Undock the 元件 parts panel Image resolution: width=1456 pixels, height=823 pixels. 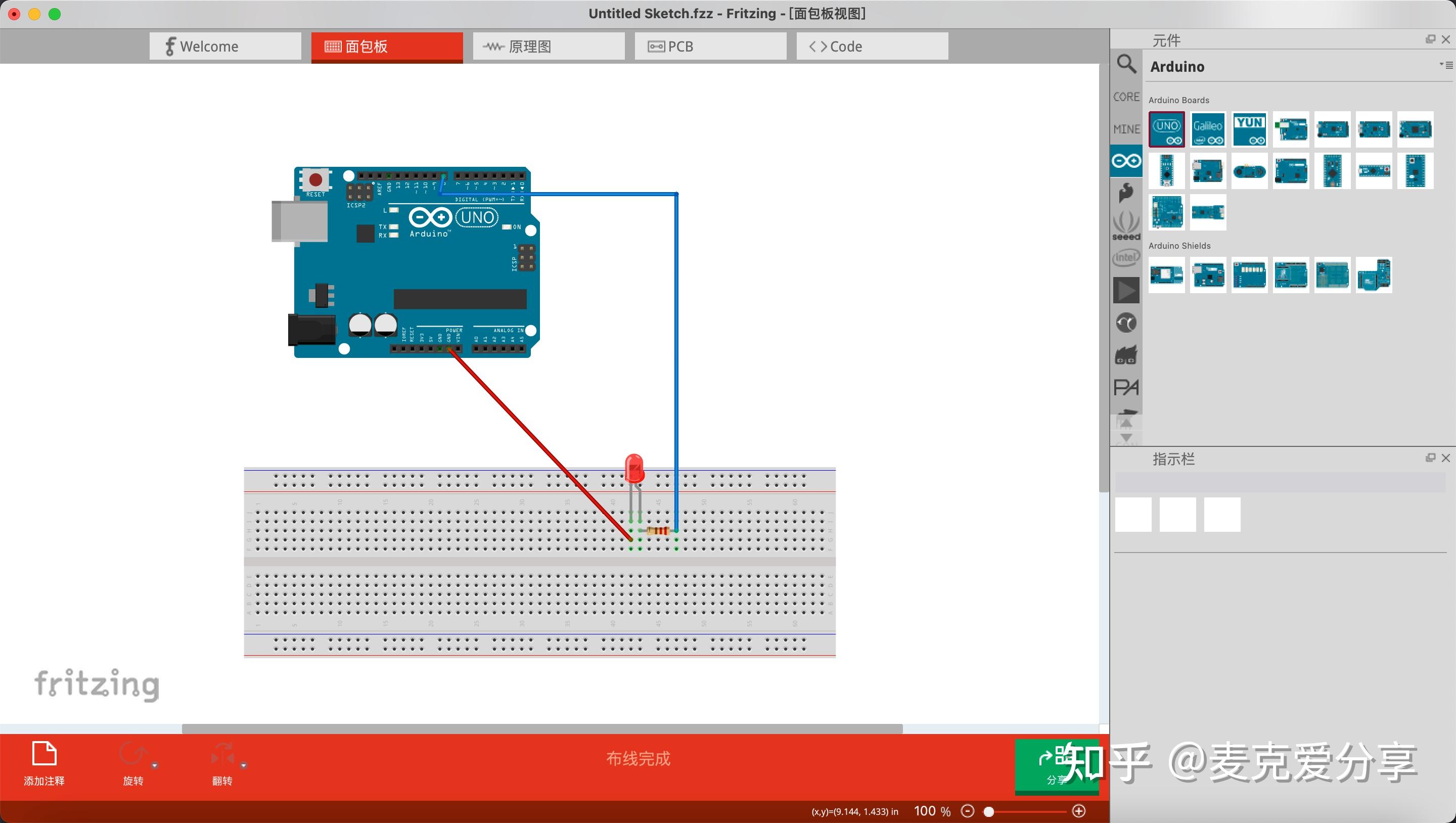1430,39
